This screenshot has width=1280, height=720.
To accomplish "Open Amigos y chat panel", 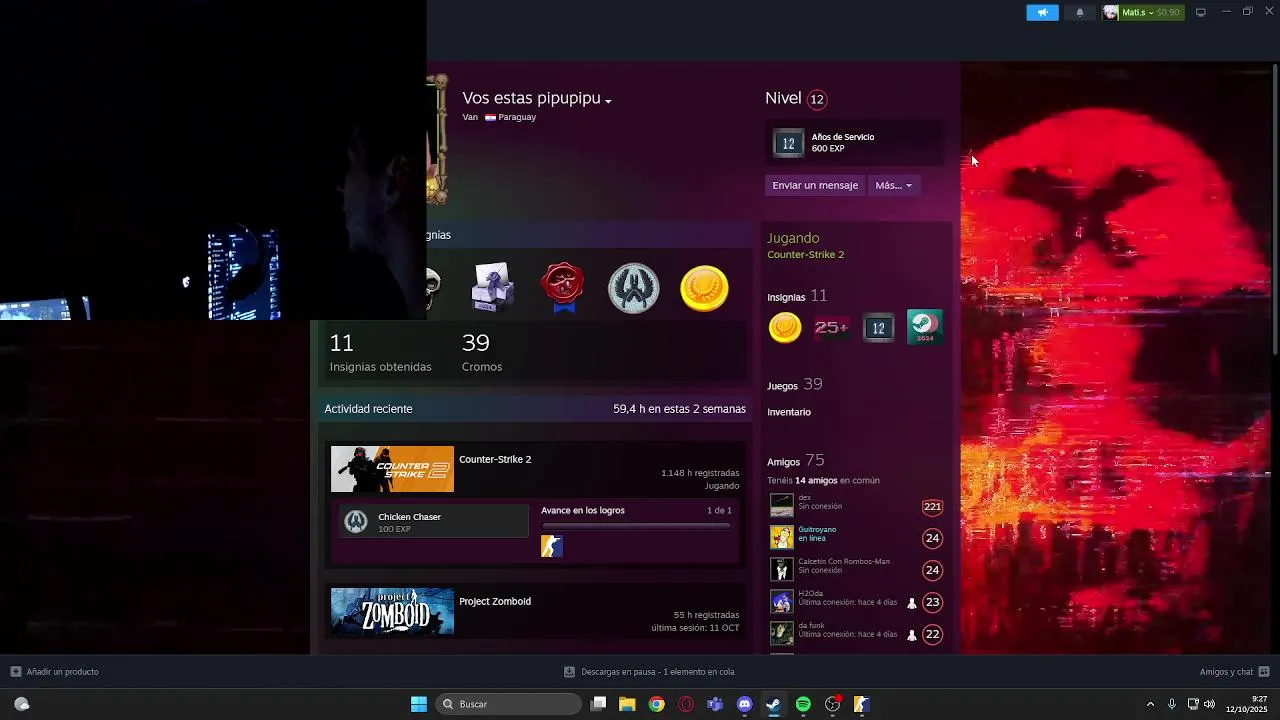I will point(1234,672).
